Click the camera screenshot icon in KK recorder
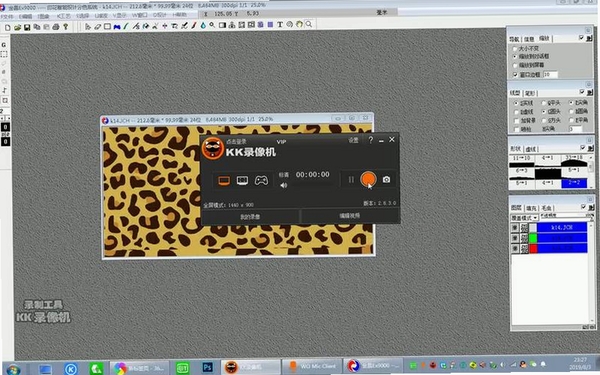 coord(386,179)
